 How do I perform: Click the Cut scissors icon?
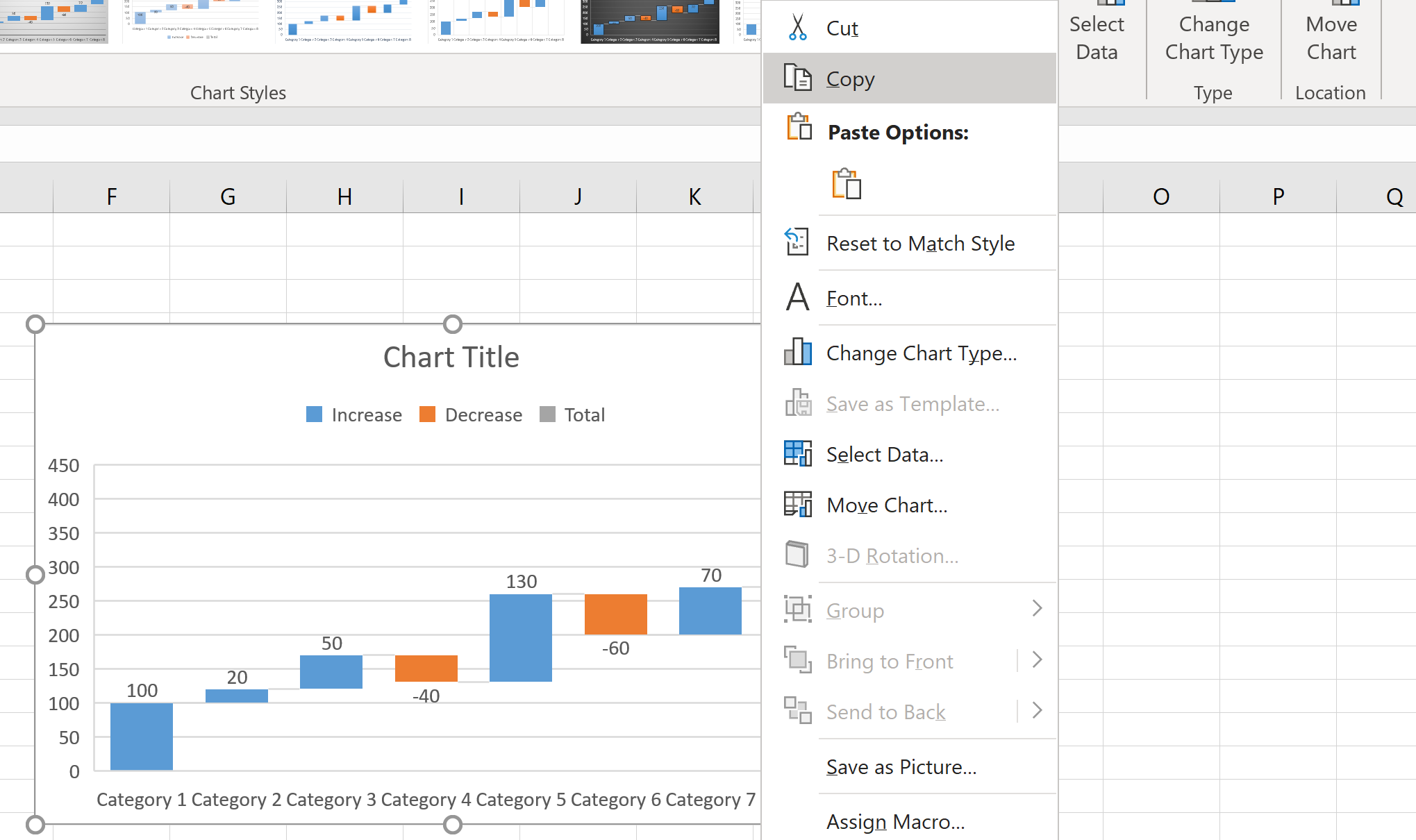[x=797, y=28]
